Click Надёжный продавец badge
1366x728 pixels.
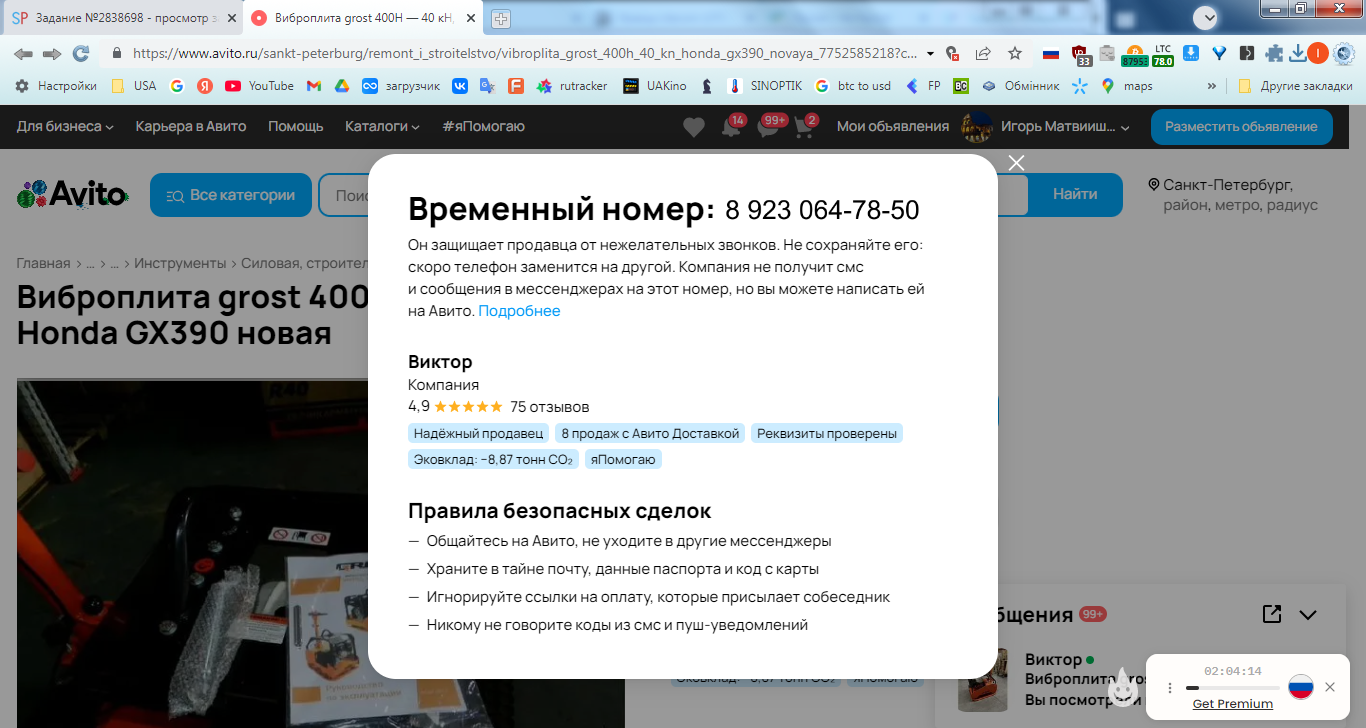point(478,433)
